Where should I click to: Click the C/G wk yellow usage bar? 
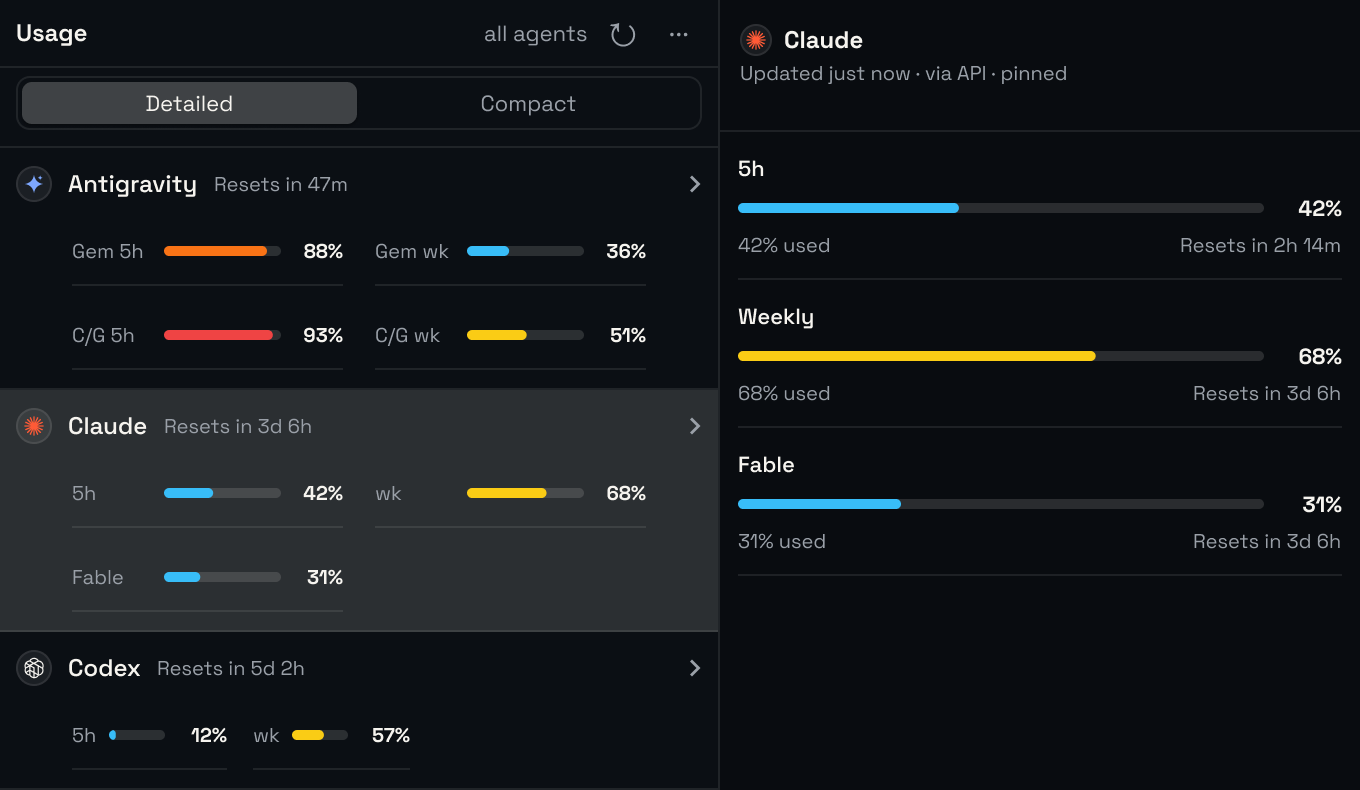tap(525, 335)
